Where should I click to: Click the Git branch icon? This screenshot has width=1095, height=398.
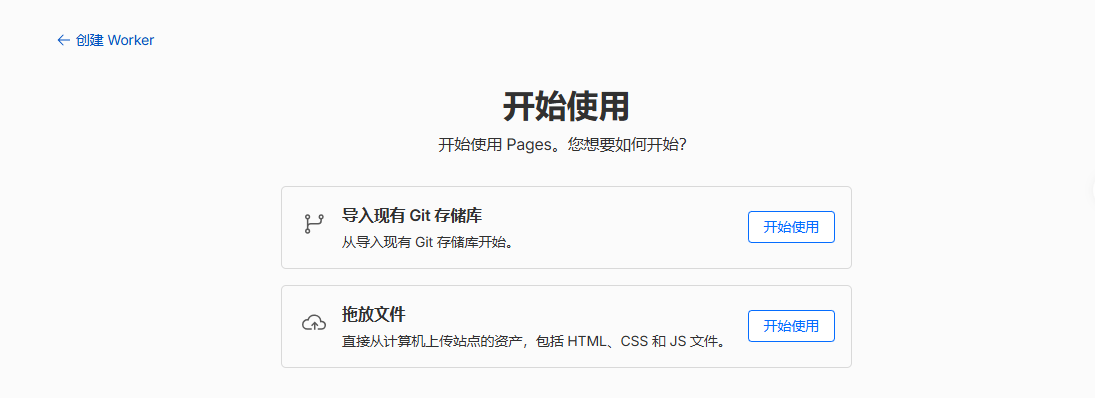coord(314,224)
